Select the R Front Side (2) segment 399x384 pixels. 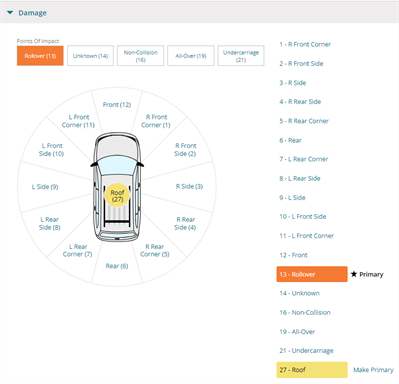tap(185, 150)
